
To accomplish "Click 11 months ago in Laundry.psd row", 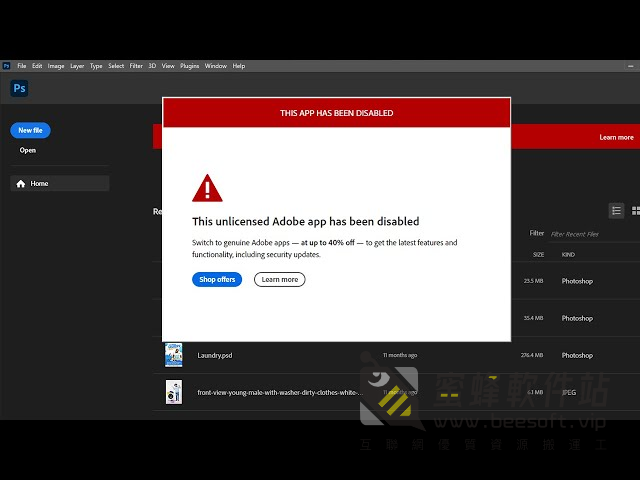I will pyautogui.click(x=400, y=356).
